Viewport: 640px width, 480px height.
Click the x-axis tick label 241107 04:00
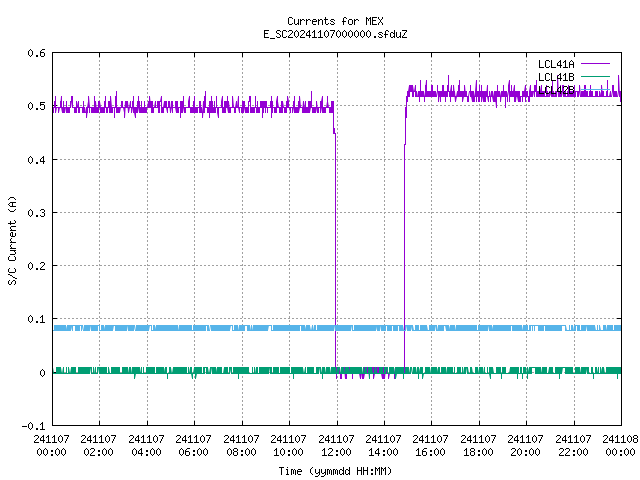pos(146,446)
